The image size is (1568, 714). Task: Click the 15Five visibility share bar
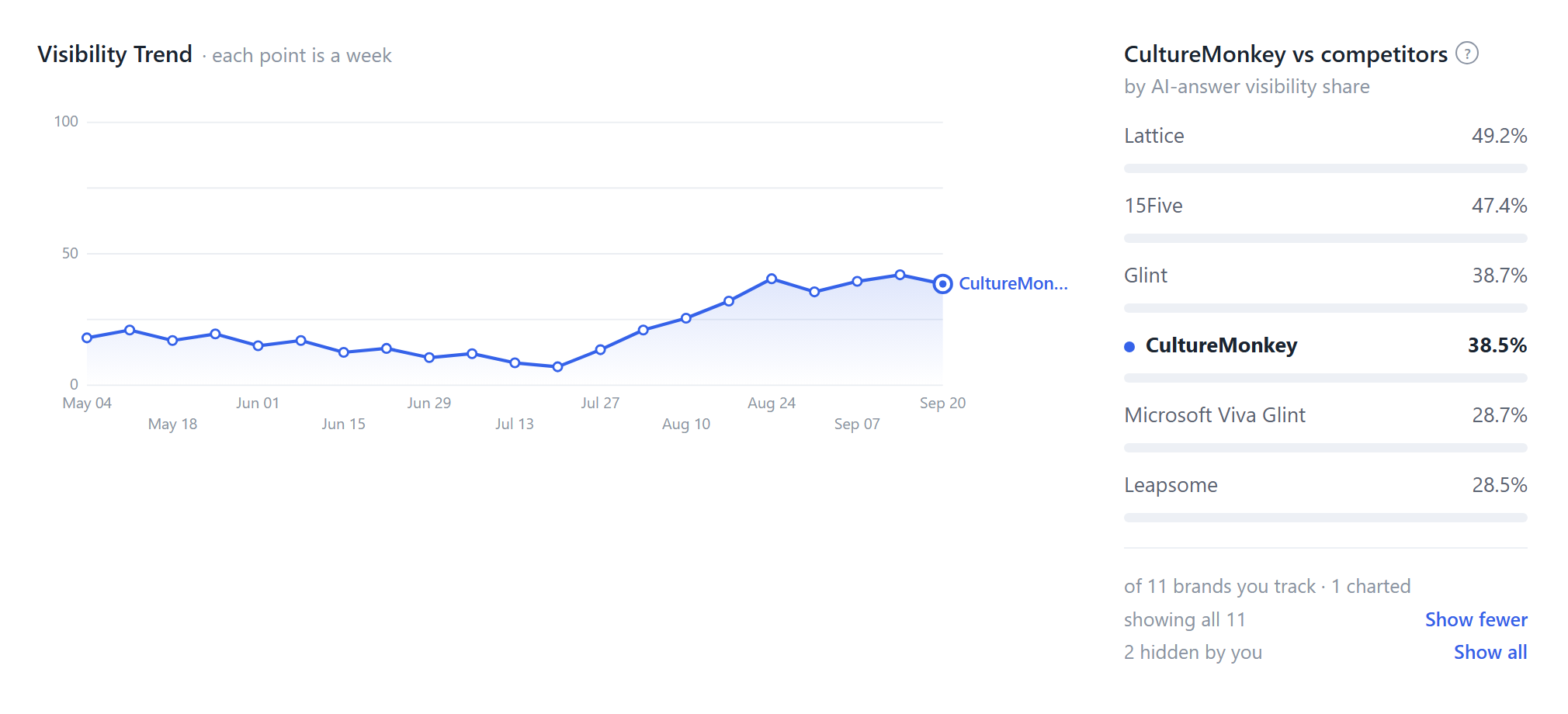point(1325,238)
